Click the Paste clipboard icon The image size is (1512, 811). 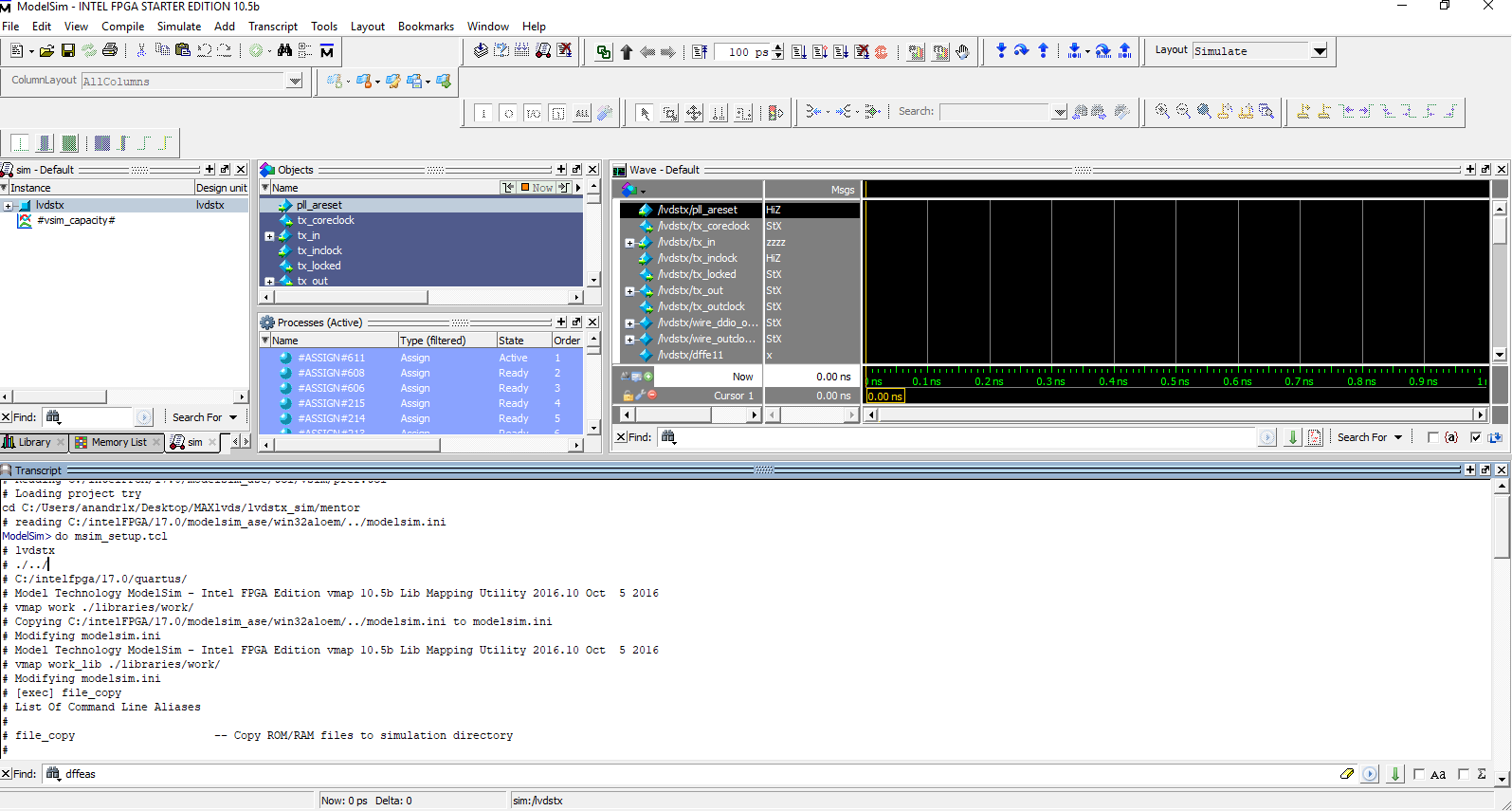183,50
